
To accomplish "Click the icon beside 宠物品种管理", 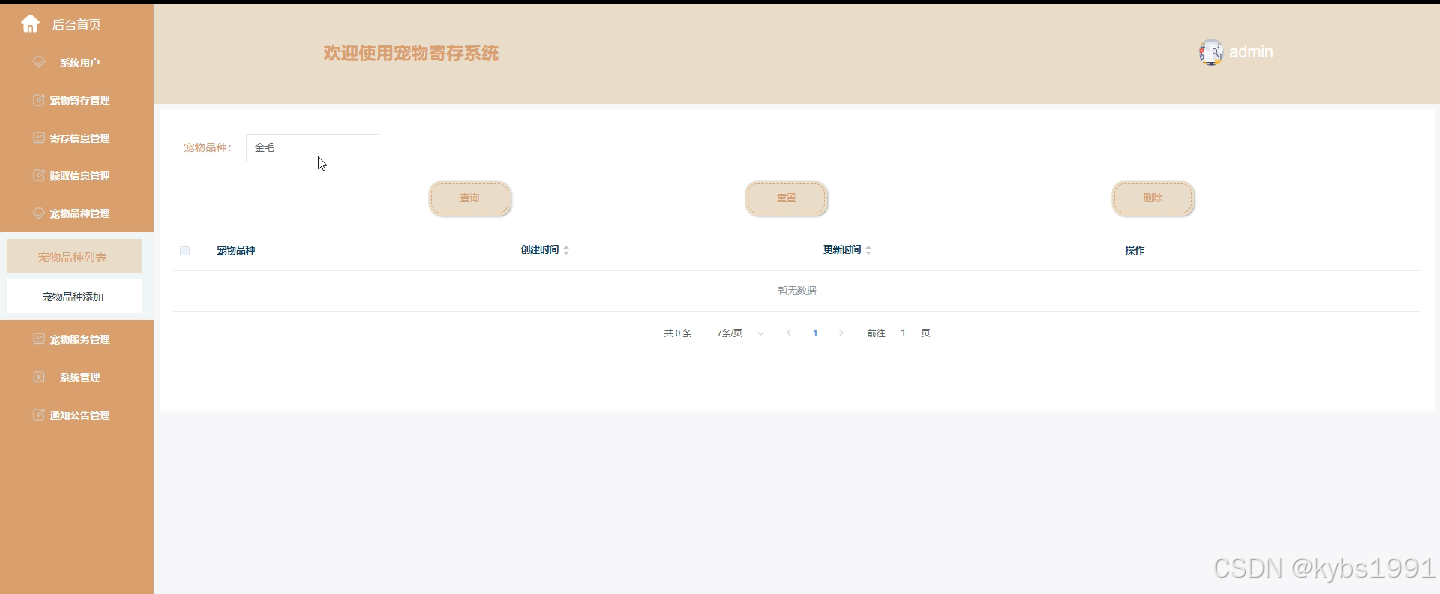I will (x=39, y=213).
